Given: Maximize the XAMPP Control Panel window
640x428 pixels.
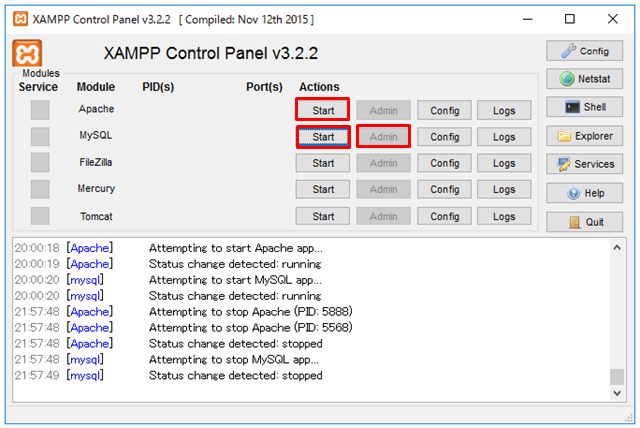Looking at the screenshot, I should click(x=570, y=19).
